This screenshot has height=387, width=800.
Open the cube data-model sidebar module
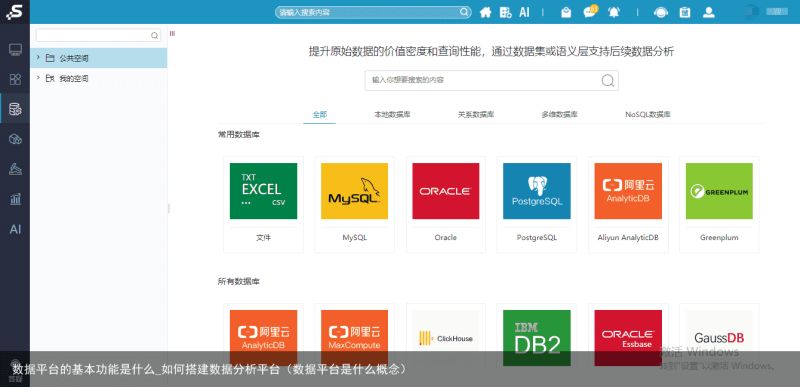pyautogui.click(x=15, y=139)
